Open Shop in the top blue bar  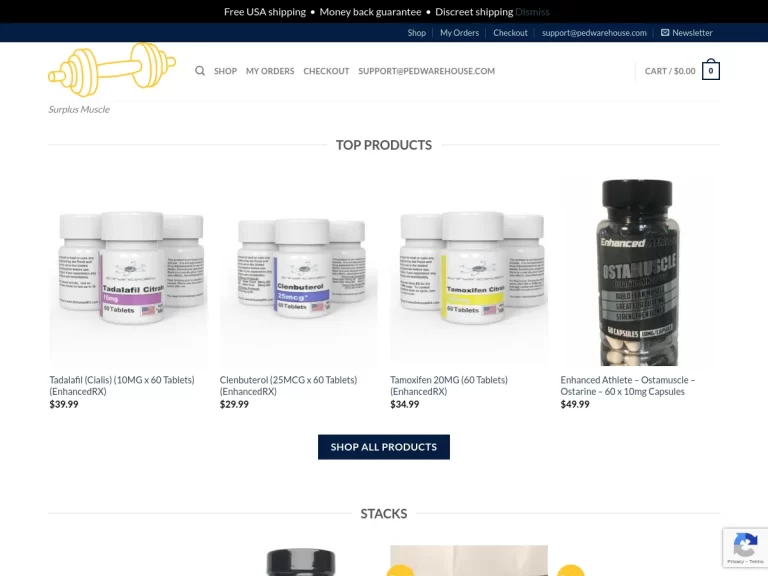(416, 33)
